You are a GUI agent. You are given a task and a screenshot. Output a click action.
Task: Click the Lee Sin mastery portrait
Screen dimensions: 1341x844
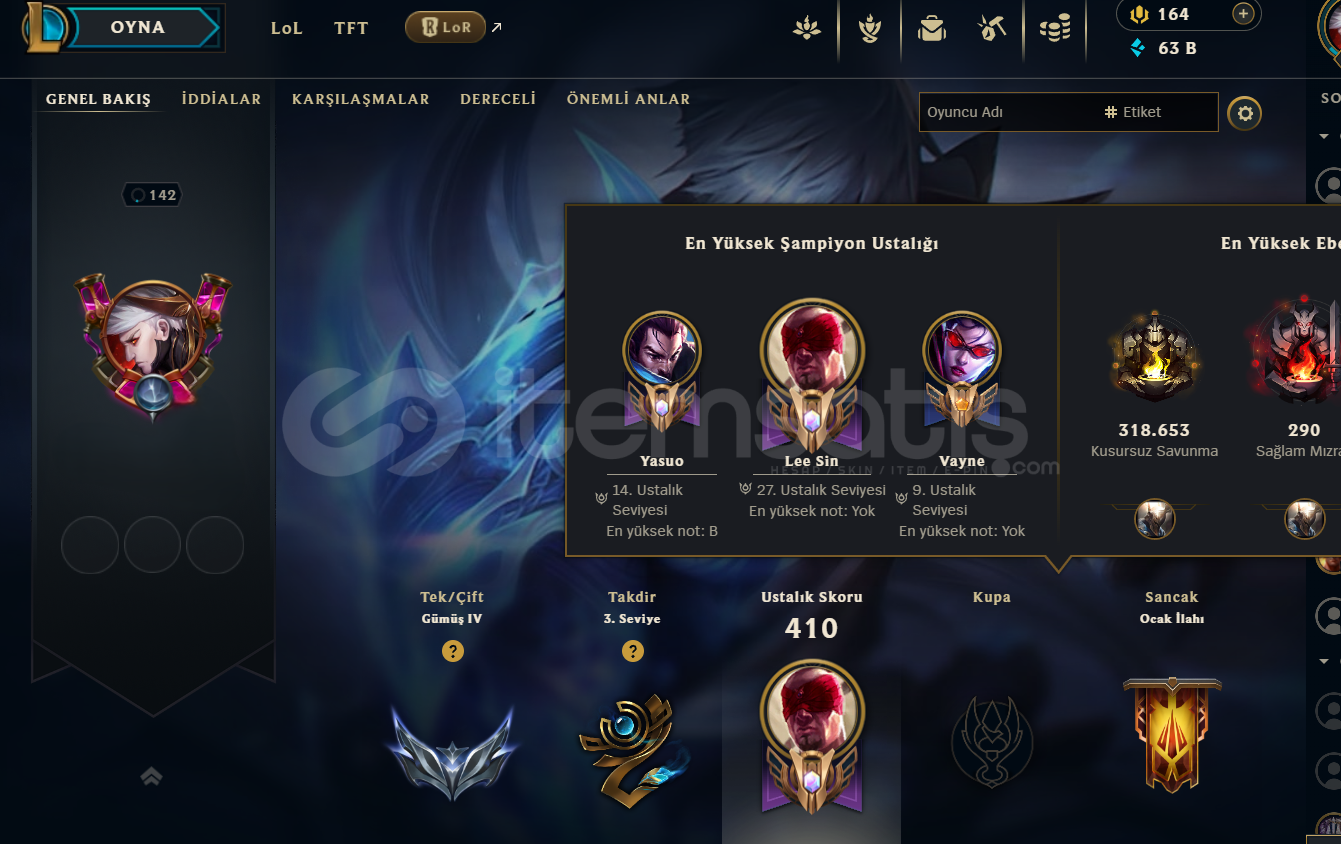click(812, 350)
